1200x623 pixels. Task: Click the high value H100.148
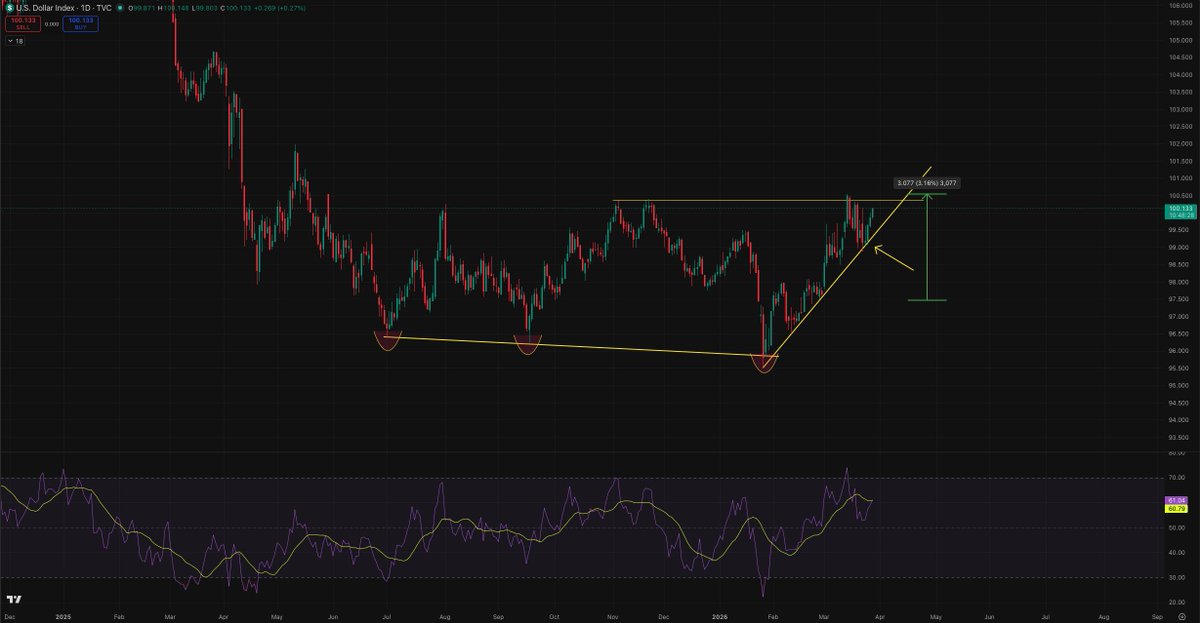pyautogui.click(x=174, y=6)
